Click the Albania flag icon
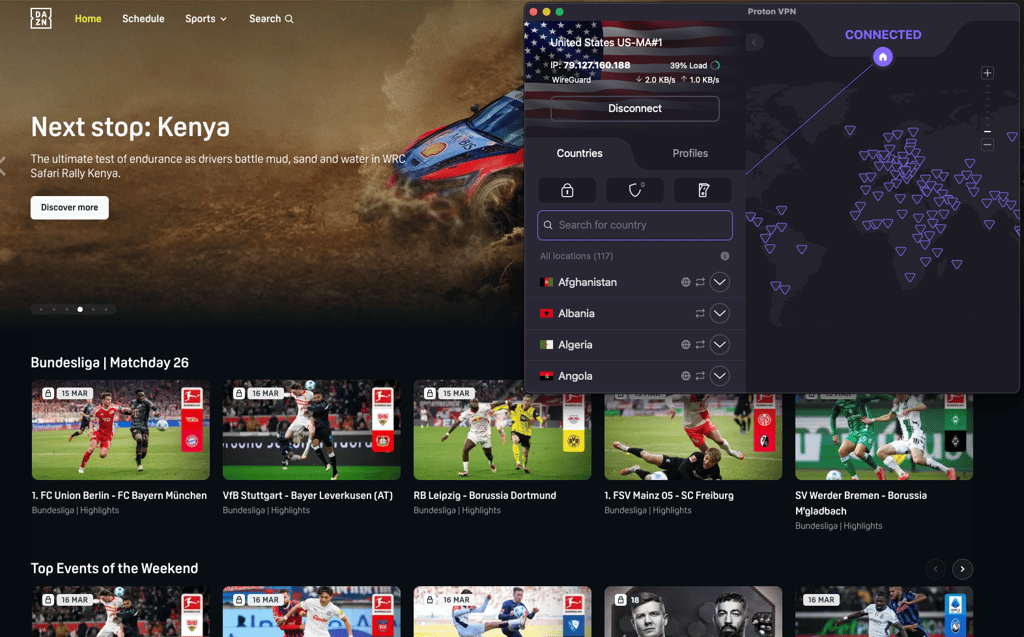 547,314
